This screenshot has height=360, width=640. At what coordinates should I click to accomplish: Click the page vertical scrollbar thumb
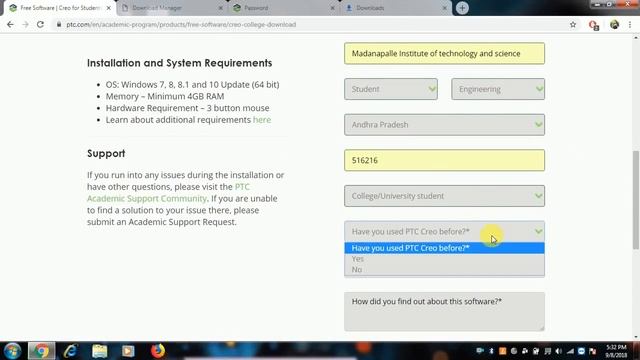[636, 200]
